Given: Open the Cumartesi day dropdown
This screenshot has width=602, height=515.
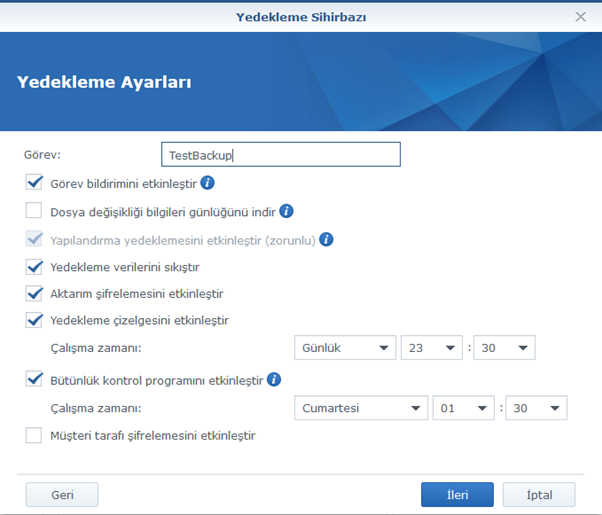Looking at the screenshot, I should pyautogui.click(x=361, y=408).
